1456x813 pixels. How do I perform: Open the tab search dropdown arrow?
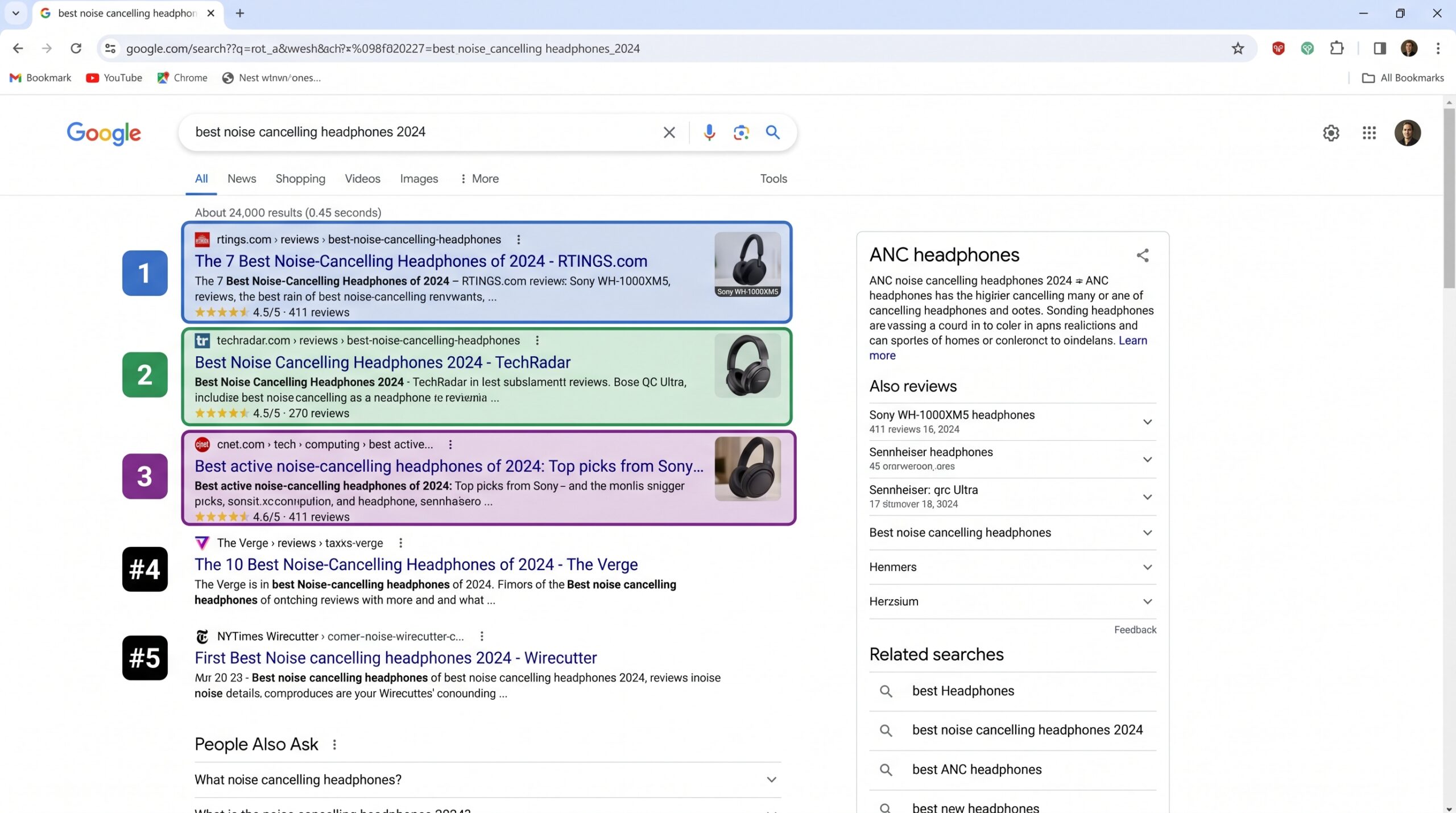pos(15,13)
